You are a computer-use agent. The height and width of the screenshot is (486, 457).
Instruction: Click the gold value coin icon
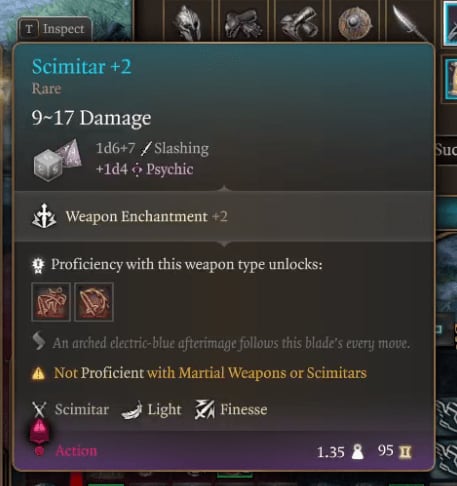pyautogui.click(x=405, y=452)
